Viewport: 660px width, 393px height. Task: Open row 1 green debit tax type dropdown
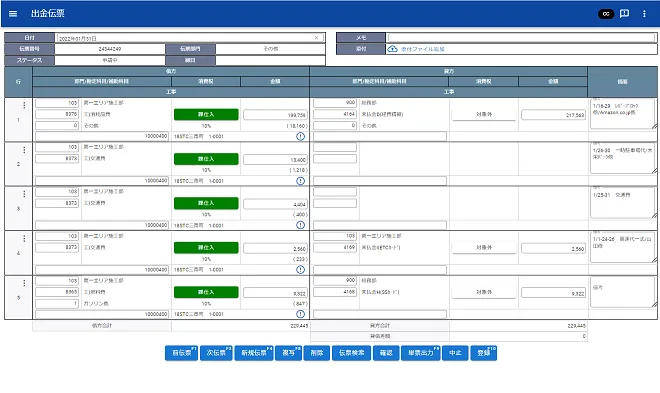(206, 114)
